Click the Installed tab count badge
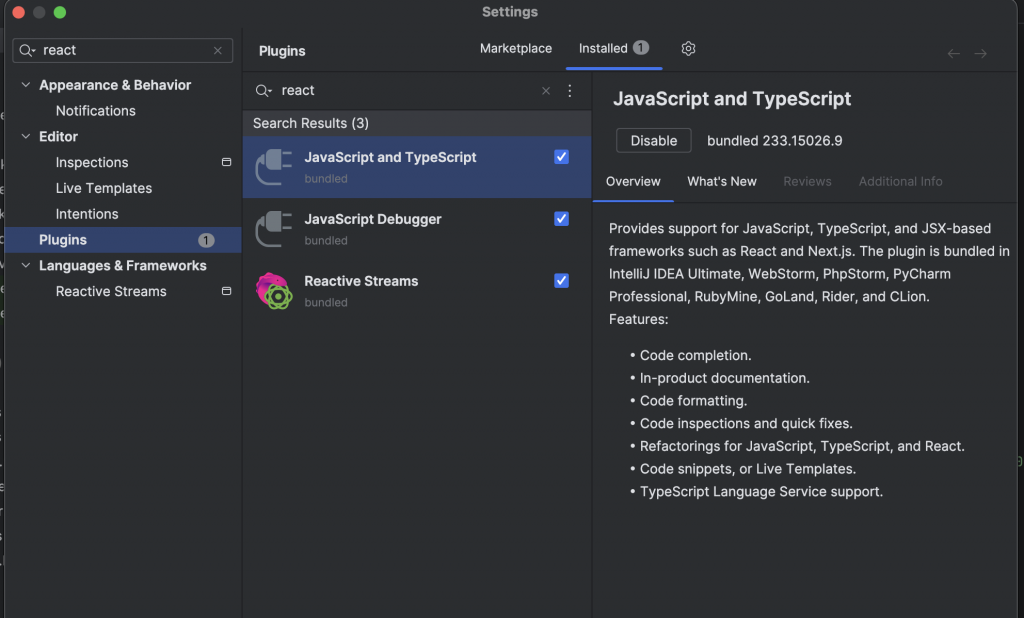 pyautogui.click(x=641, y=48)
